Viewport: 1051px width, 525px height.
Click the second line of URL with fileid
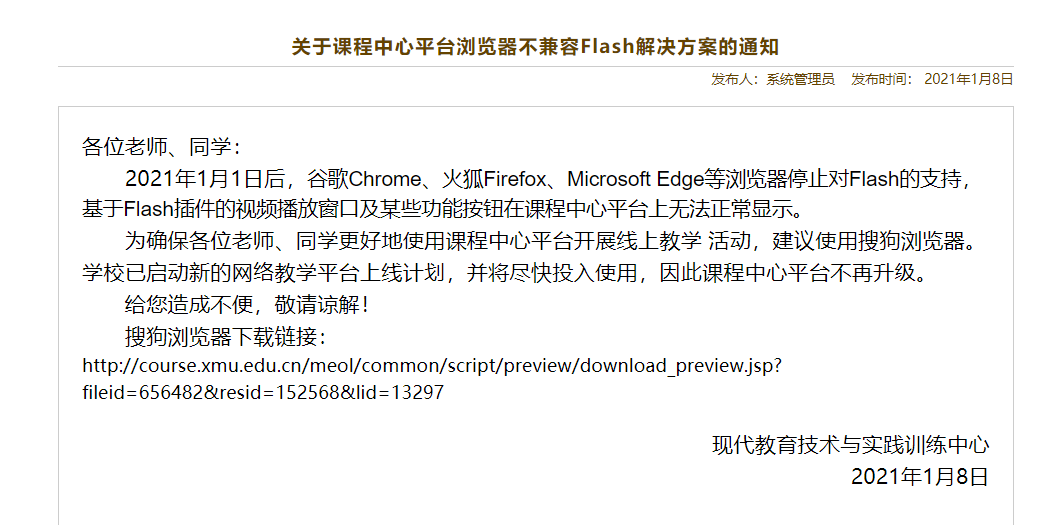[263, 392]
